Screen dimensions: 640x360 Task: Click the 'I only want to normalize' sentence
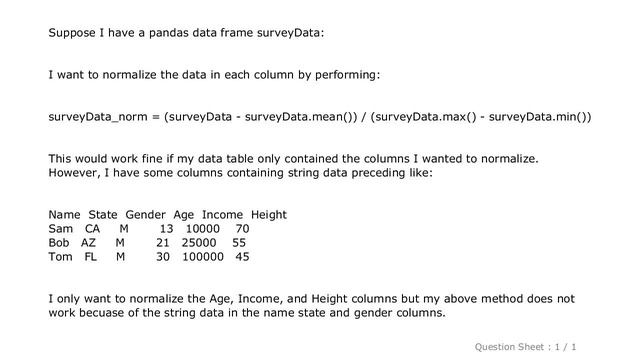(x=311, y=306)
